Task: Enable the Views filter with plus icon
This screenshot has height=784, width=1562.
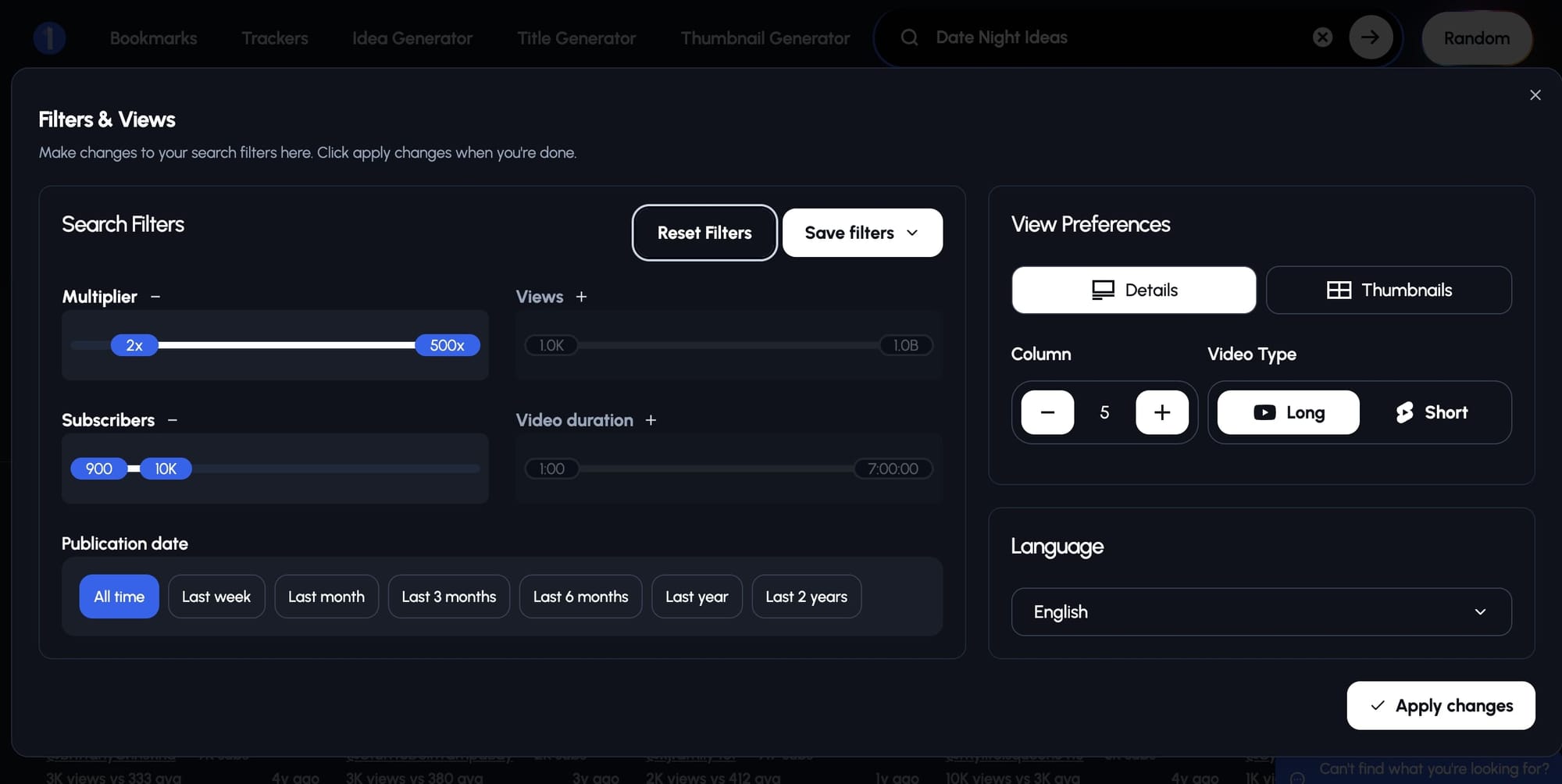Action: click(581, 297)
